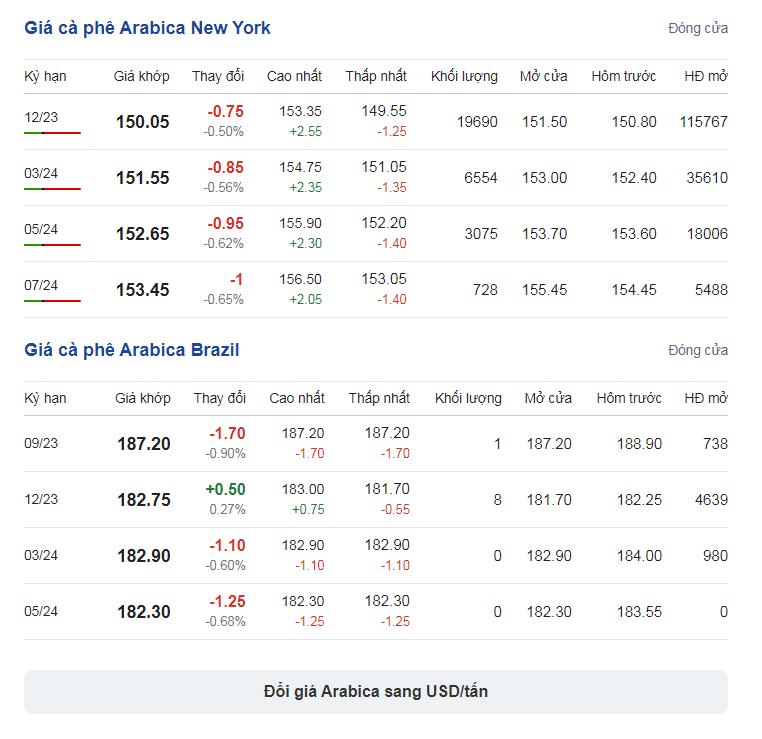762x739 pixels.
Task: Click the 'Khối lượng' header in the Brazil table
Action: 468,398
